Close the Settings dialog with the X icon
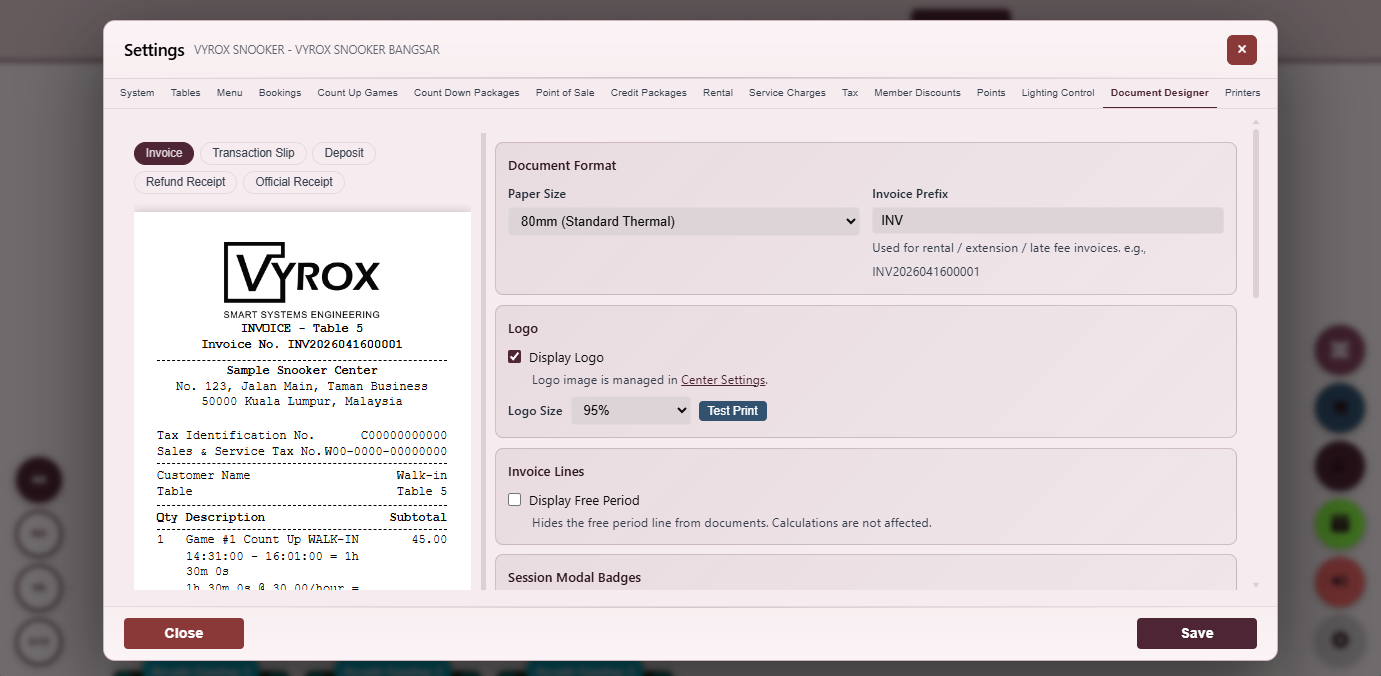1381x676 pixels. pos(1241,49)
